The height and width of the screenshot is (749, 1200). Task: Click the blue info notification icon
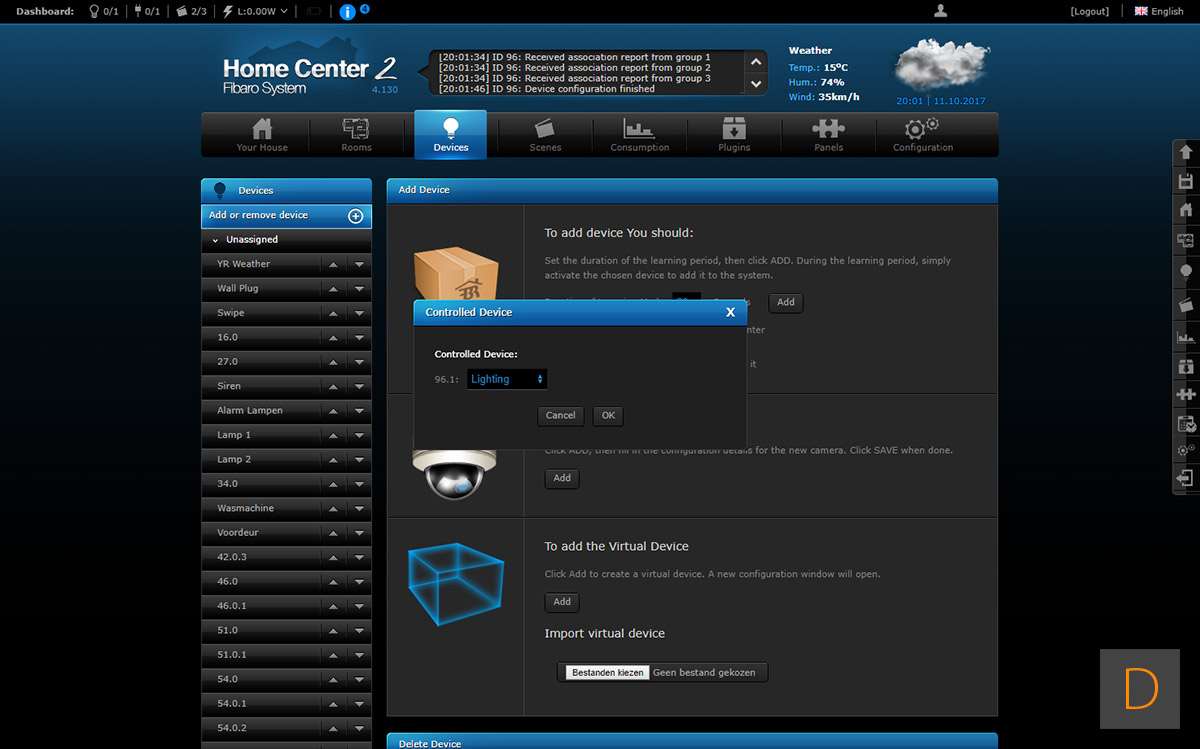(347, 12)
